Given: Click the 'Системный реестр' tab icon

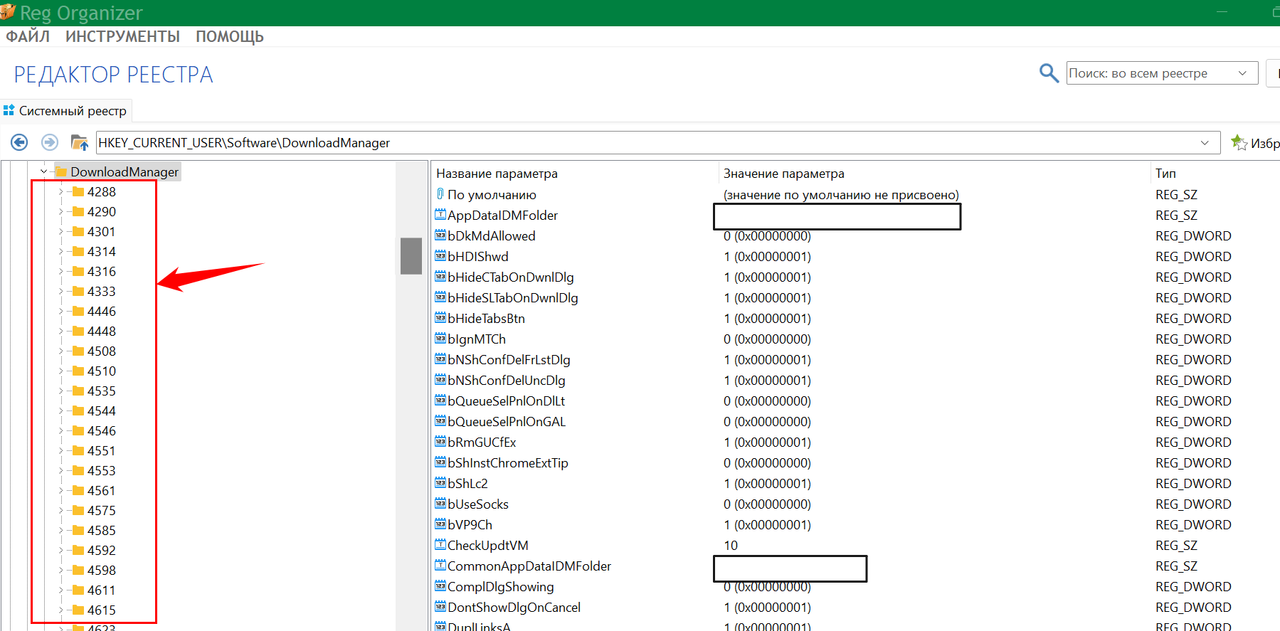Looking at the screenshot, I should [10, 111].
